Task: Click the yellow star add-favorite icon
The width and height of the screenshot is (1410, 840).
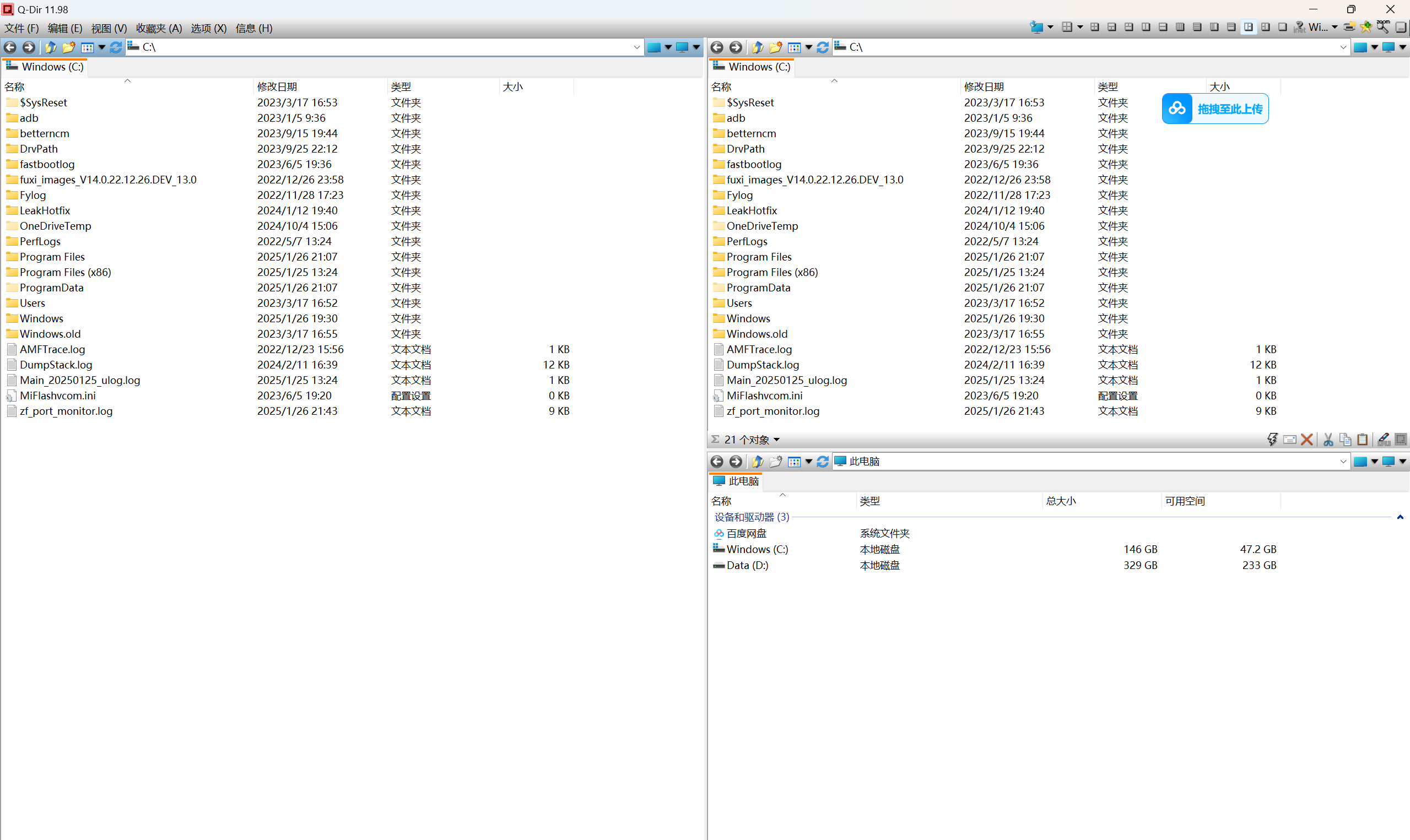Action: click(x=1366, y=27)
